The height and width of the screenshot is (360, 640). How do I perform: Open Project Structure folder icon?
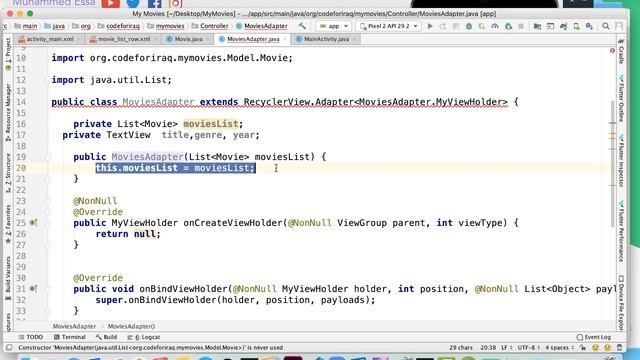[537, 26]
